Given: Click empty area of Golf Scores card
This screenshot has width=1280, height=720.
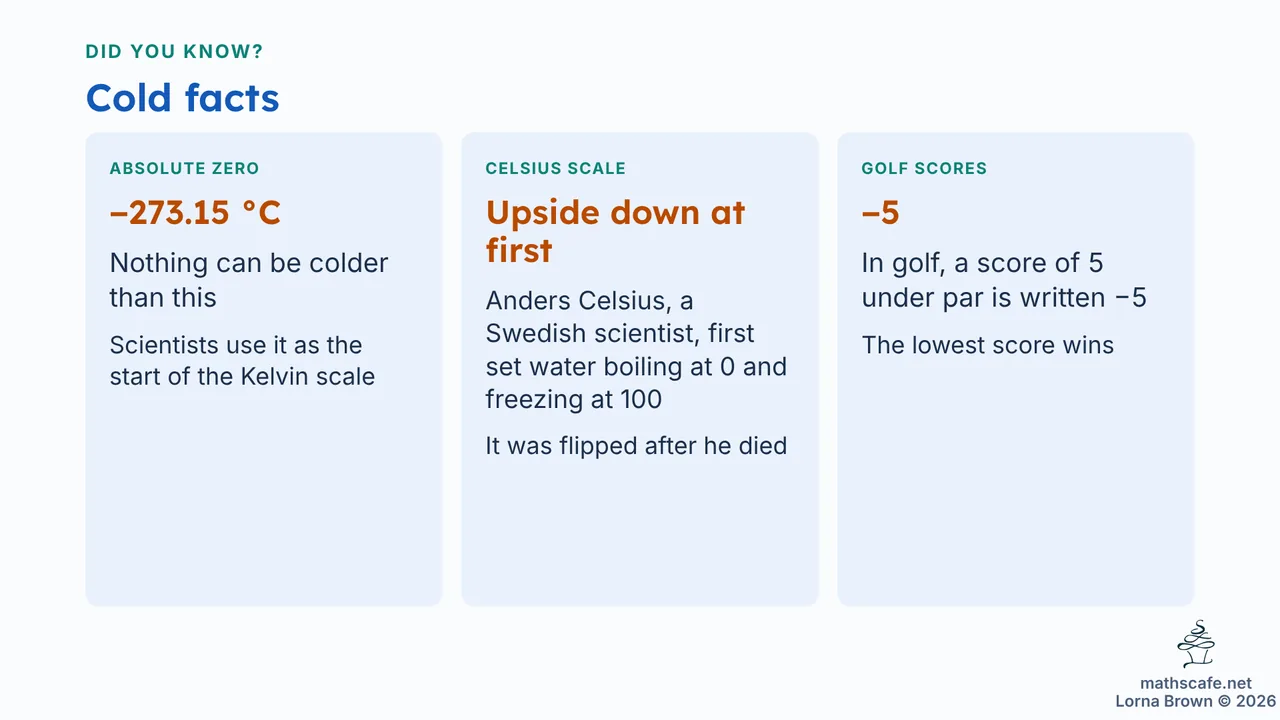Looking at the screenshot, I should 1015,480.
